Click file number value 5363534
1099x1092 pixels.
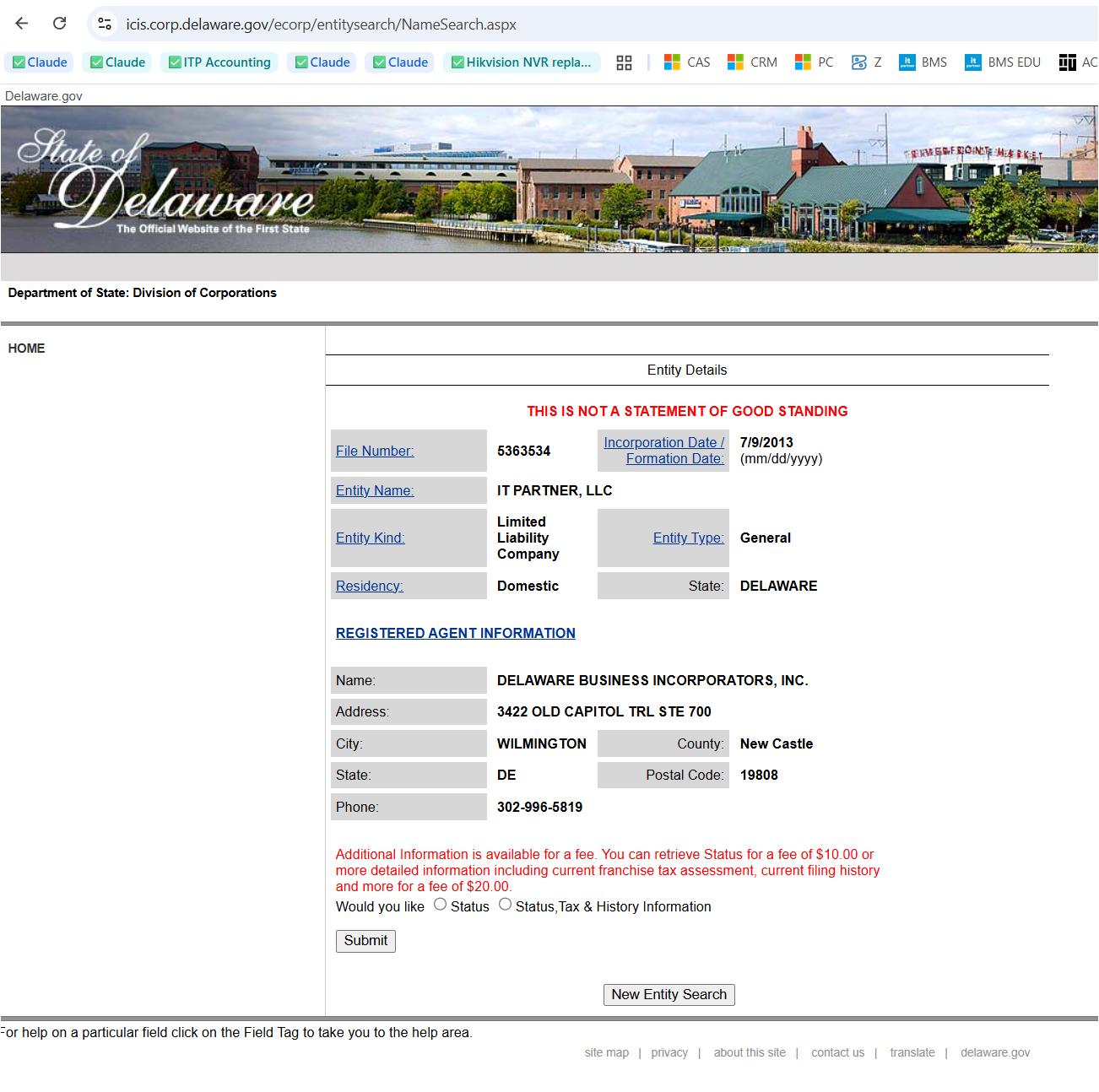pos(523,451)
